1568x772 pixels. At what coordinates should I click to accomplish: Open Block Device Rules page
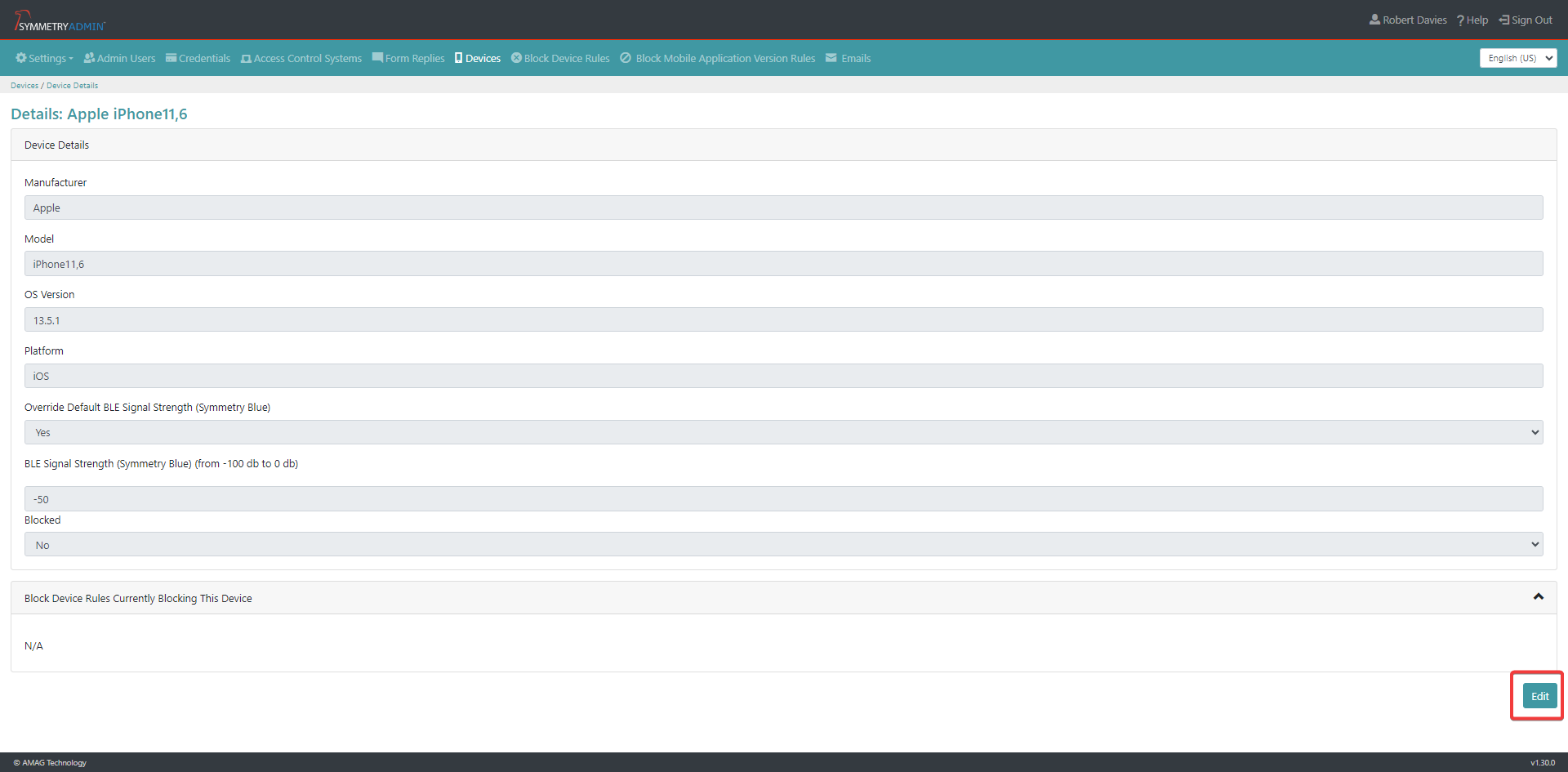point(560,58)
